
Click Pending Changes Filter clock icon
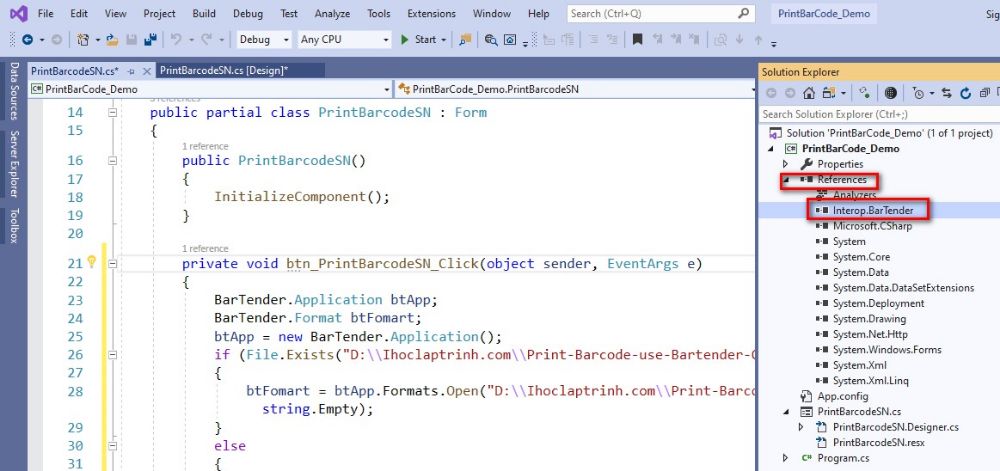(x=918, y=93)
